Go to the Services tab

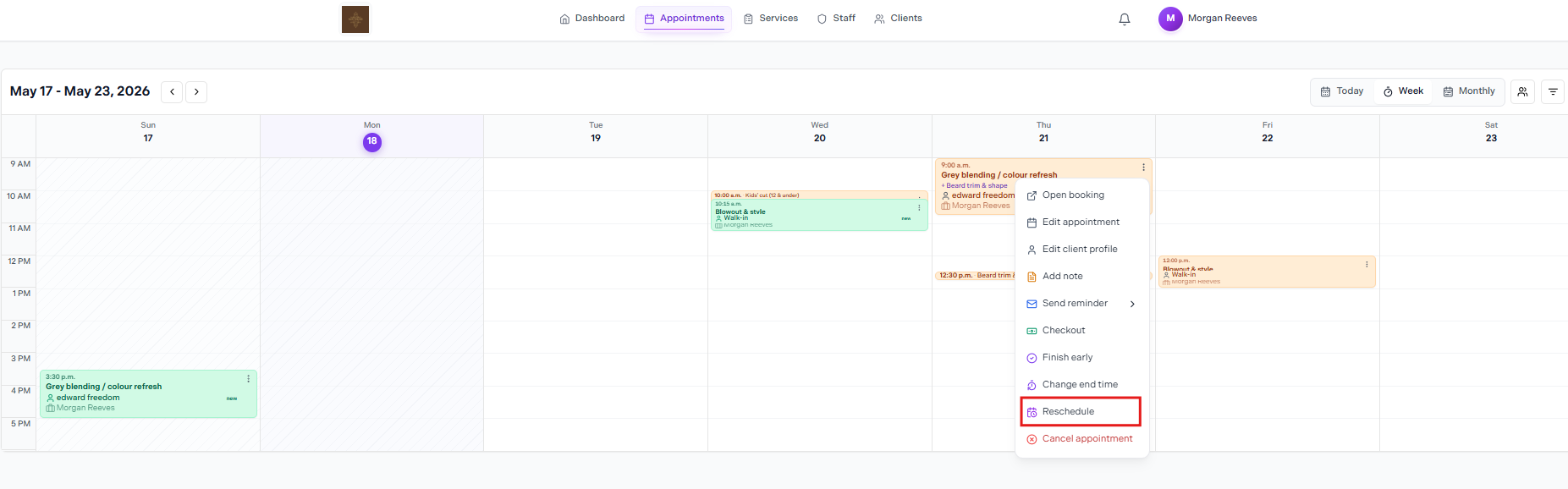tap(770, 19)
